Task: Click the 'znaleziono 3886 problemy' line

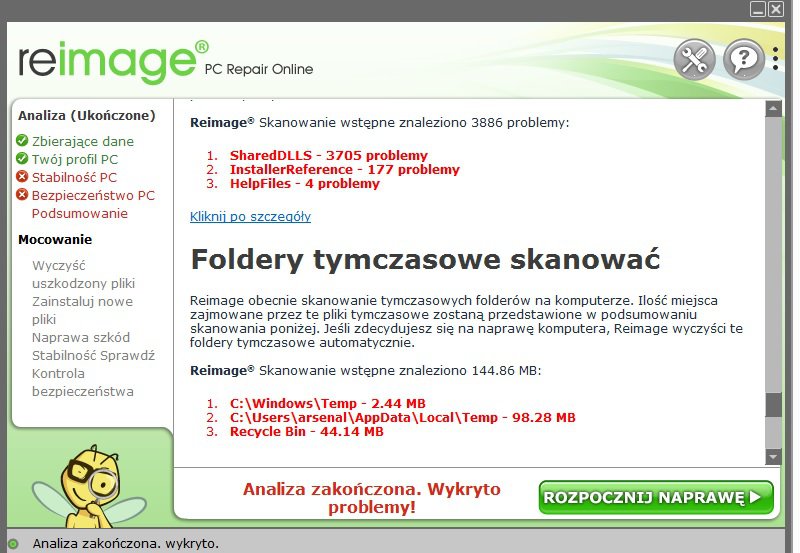Action: (379, 122)
